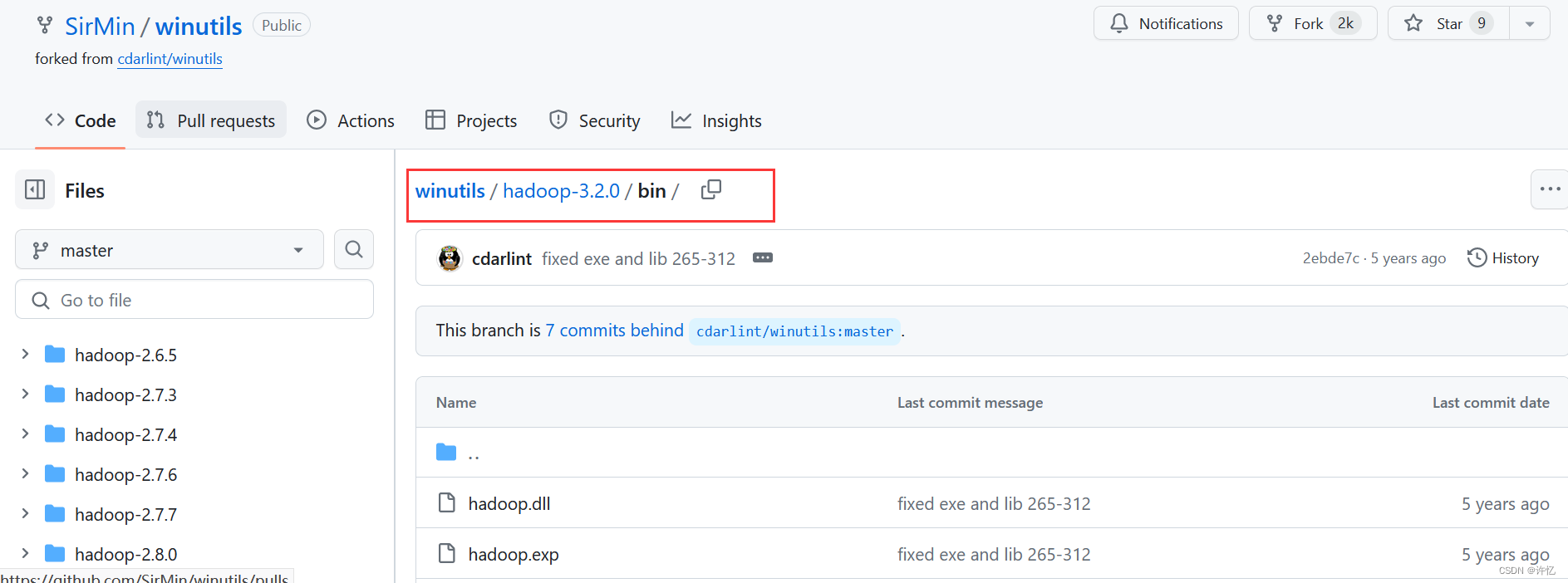Open commit hash 2ebde7c
The height and width of the screenshot is (583, 1568).
1331,258
